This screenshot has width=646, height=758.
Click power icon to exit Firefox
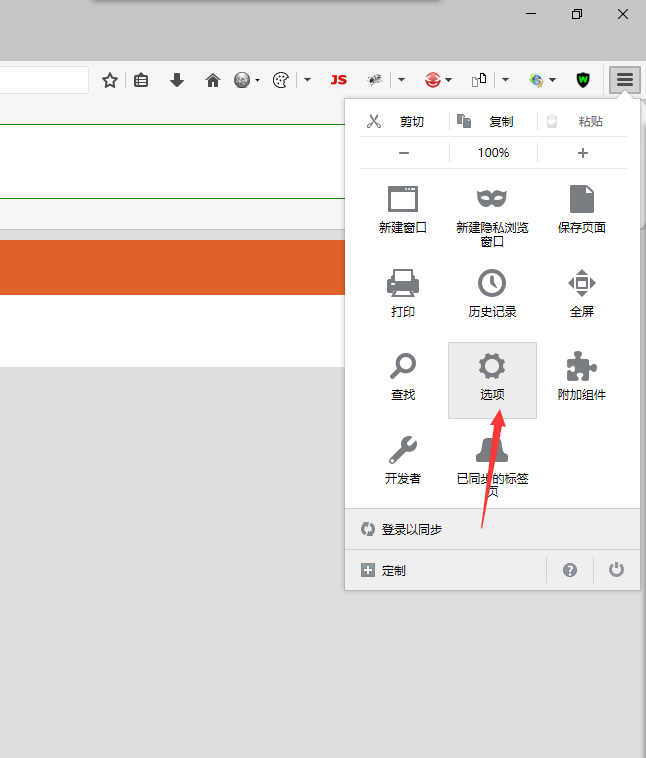click(616, 570)
